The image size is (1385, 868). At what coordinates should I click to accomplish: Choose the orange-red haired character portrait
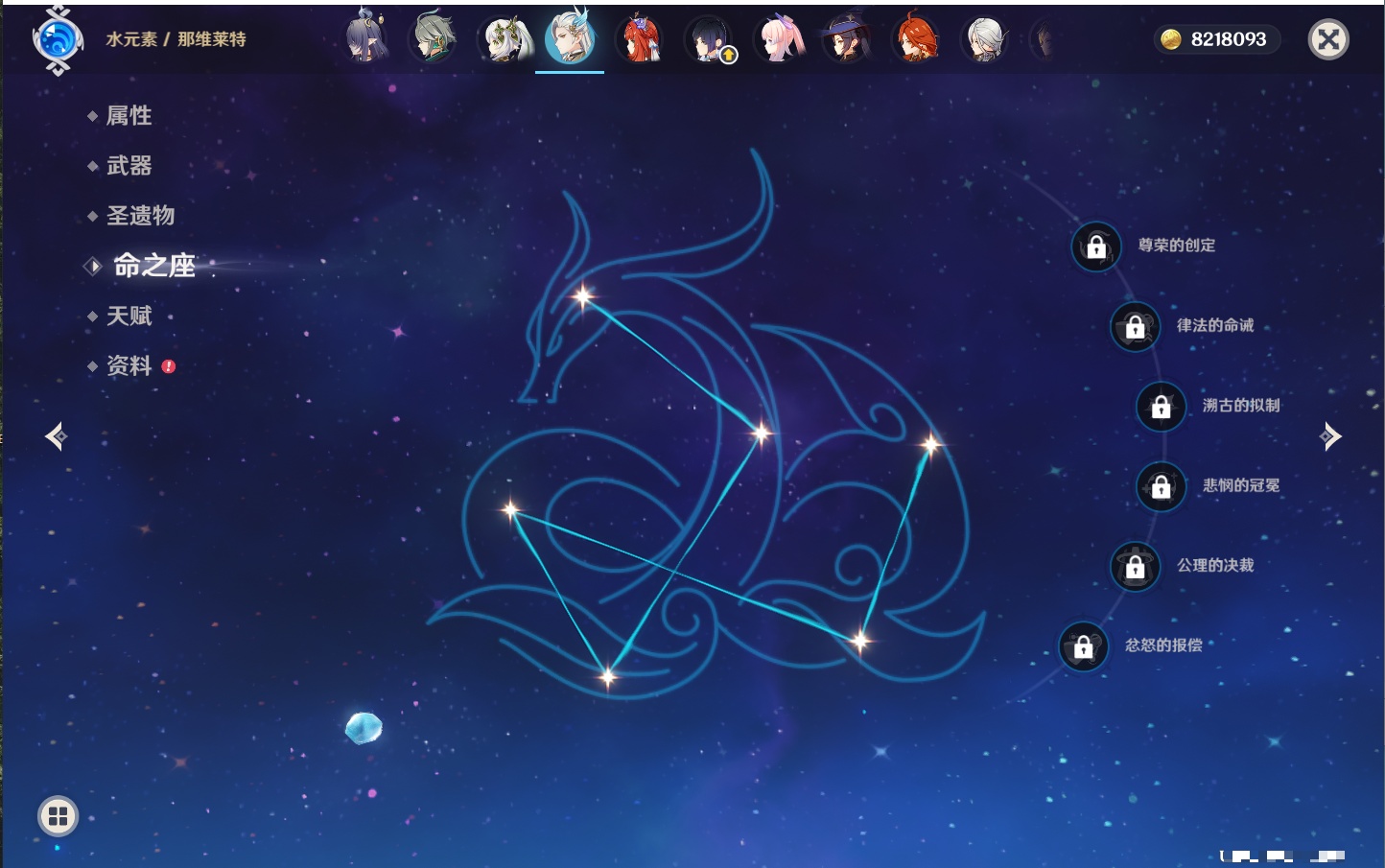coord(916,38)
